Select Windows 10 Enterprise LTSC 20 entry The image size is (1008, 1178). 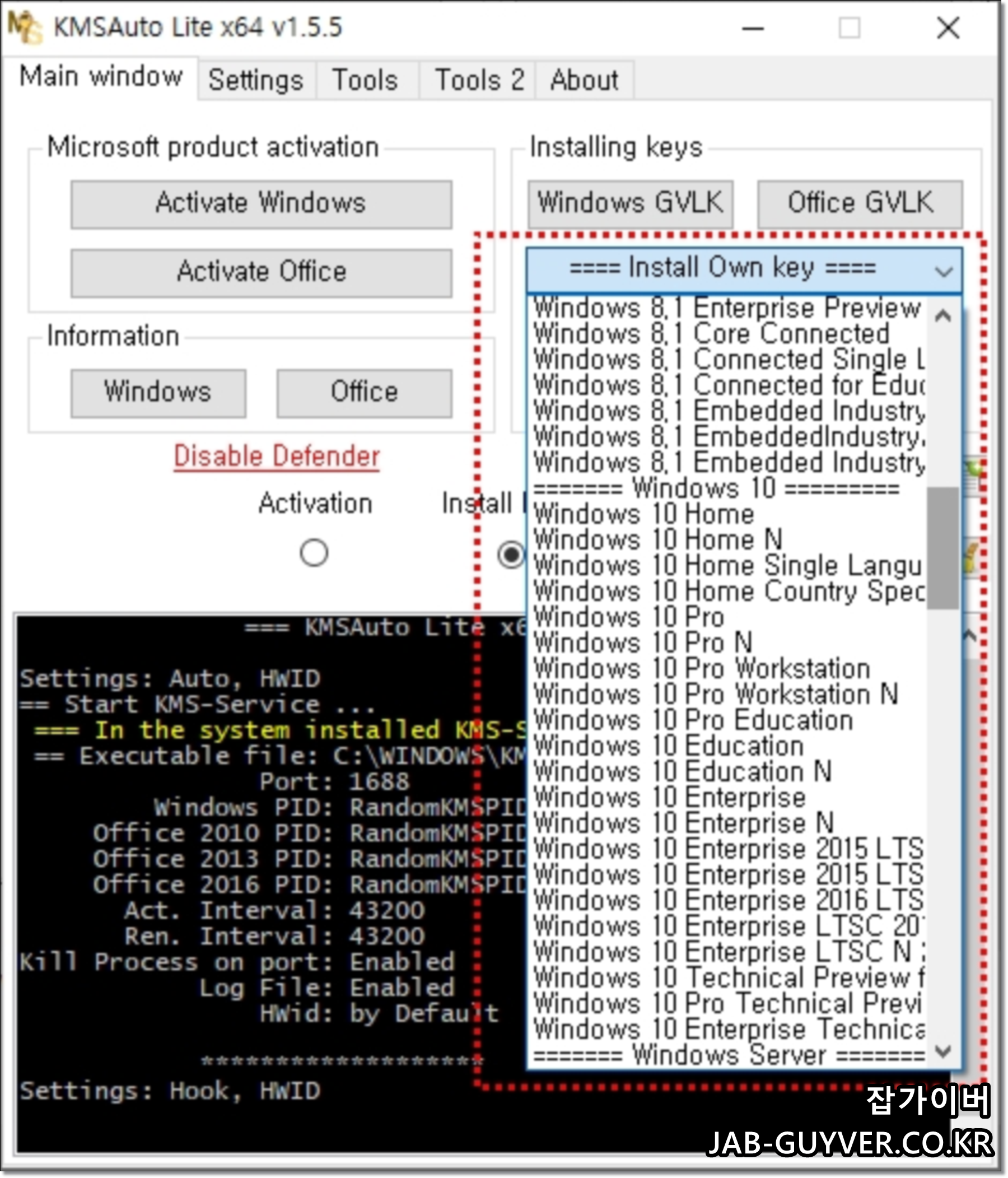[x=727, y=926]
